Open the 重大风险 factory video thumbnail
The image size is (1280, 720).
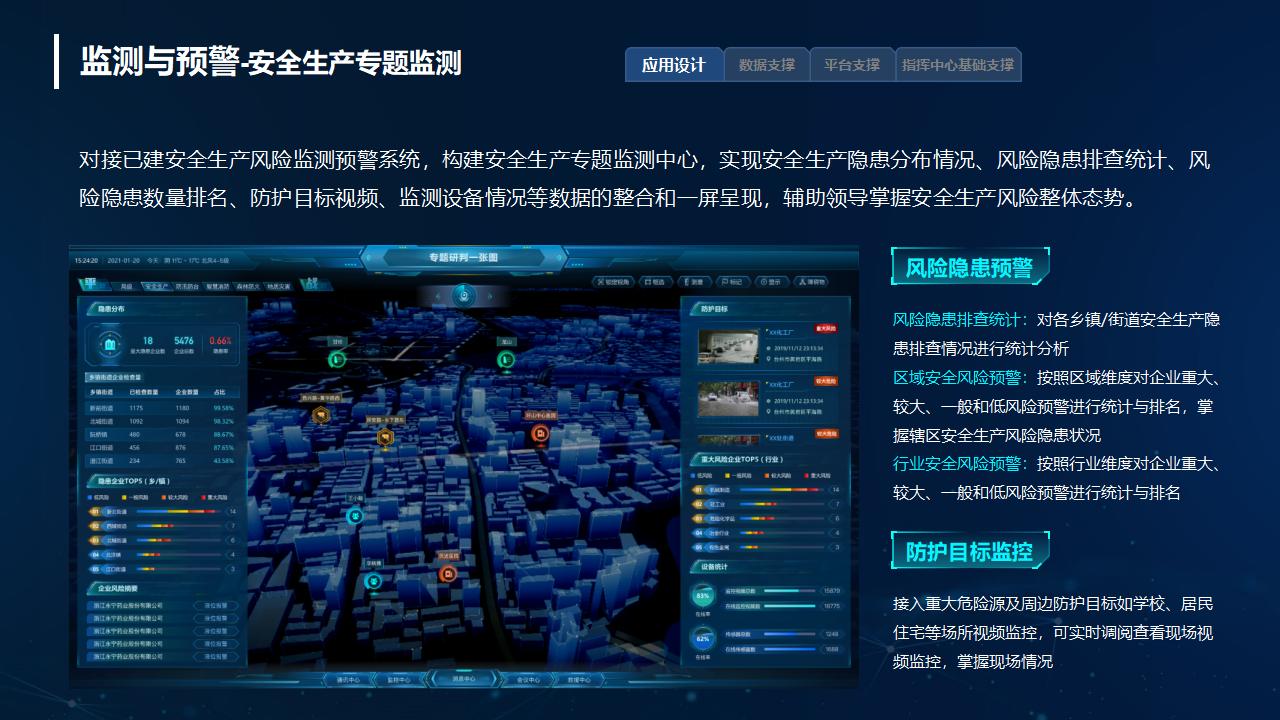click(728, 347)
